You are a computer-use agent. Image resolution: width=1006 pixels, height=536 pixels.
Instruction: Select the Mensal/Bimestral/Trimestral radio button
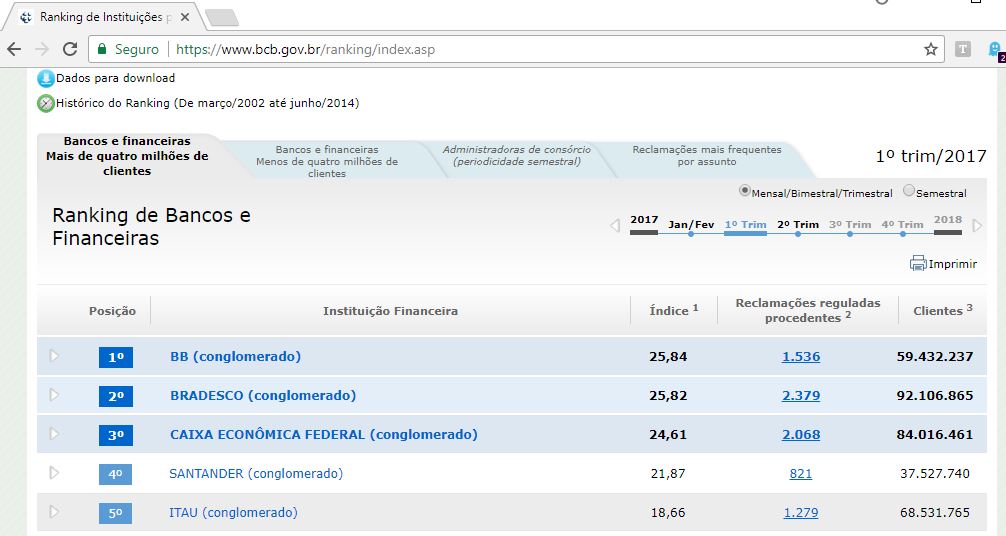pyautogui.click(x=744, y=191)
